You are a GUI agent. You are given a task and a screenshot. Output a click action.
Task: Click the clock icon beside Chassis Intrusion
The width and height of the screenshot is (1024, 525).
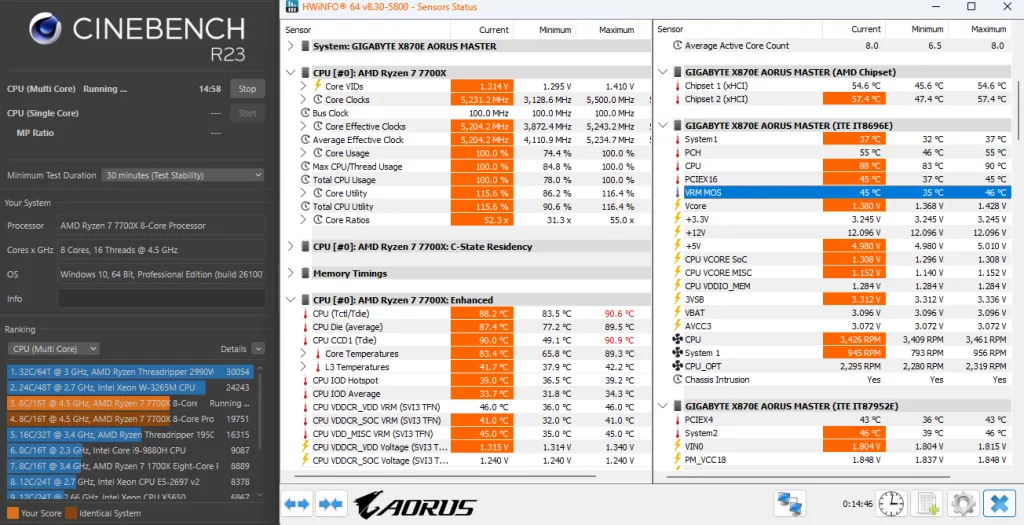(x=677, y=379)
